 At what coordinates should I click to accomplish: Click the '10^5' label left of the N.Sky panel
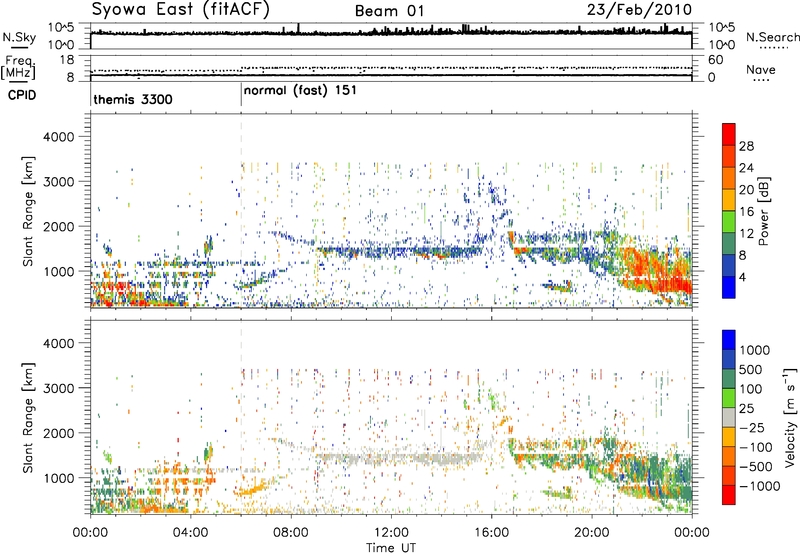click(61, 28)
